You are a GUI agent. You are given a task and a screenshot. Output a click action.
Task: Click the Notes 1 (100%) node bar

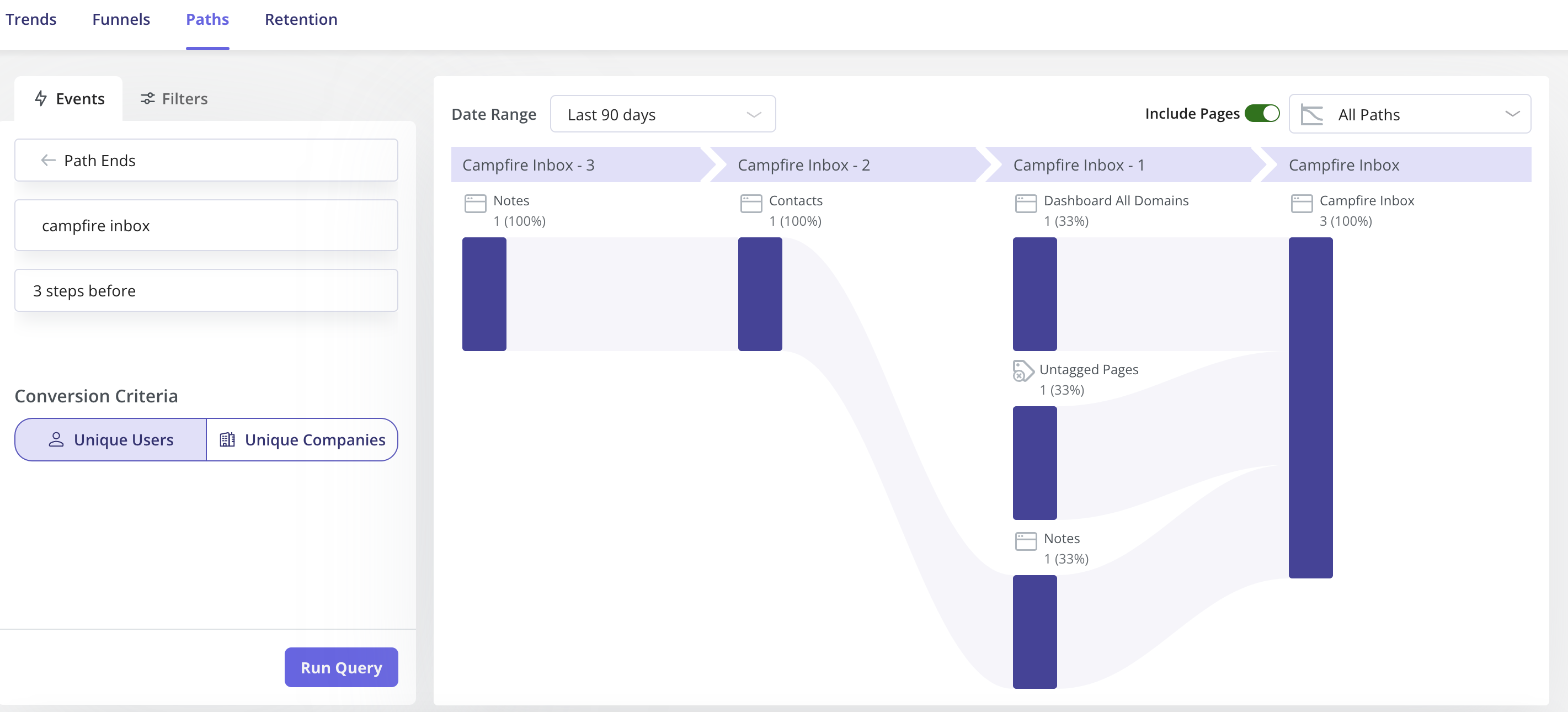coord(484,294)
